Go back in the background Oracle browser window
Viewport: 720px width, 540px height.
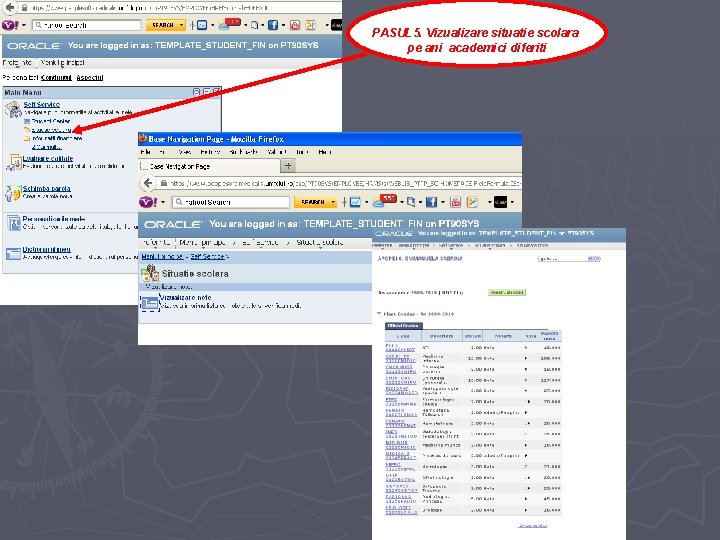(10, 8)
